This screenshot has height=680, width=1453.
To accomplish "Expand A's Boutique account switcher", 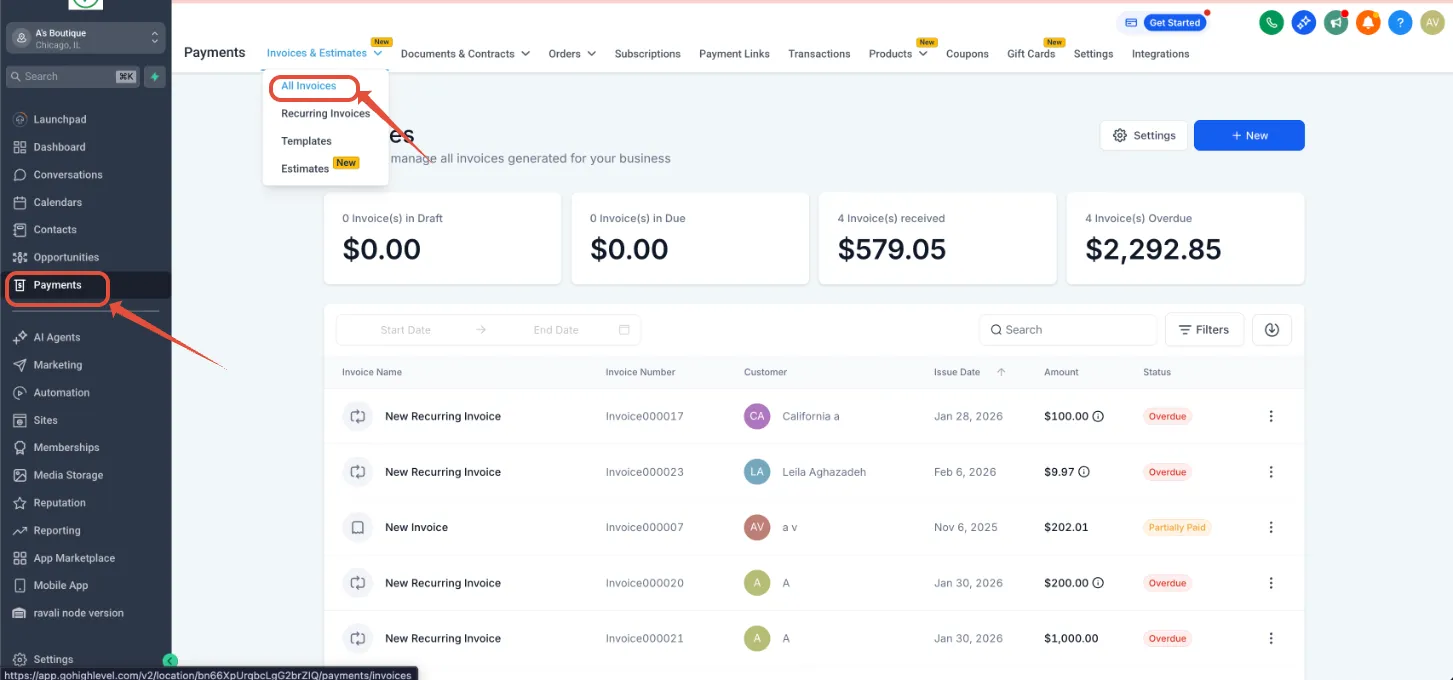I will pos(85,39).
